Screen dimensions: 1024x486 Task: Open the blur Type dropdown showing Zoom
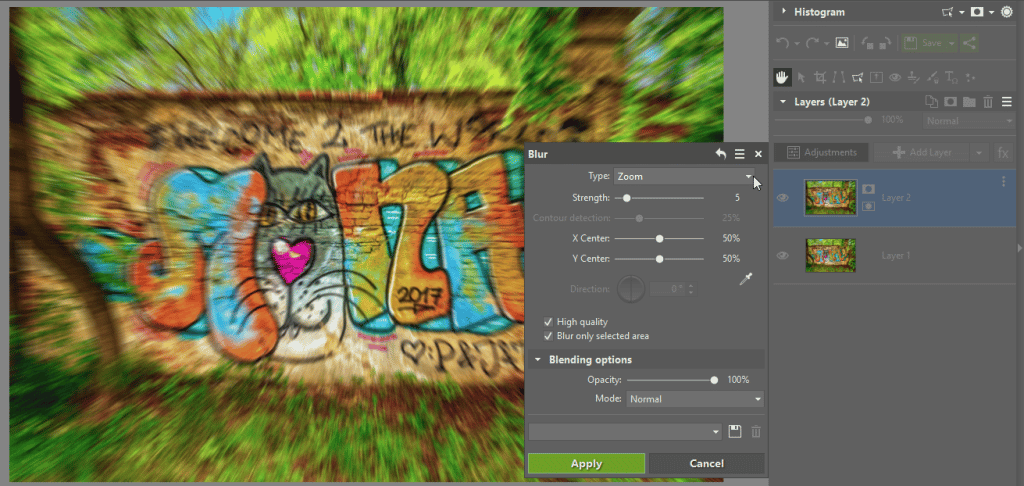686,176
